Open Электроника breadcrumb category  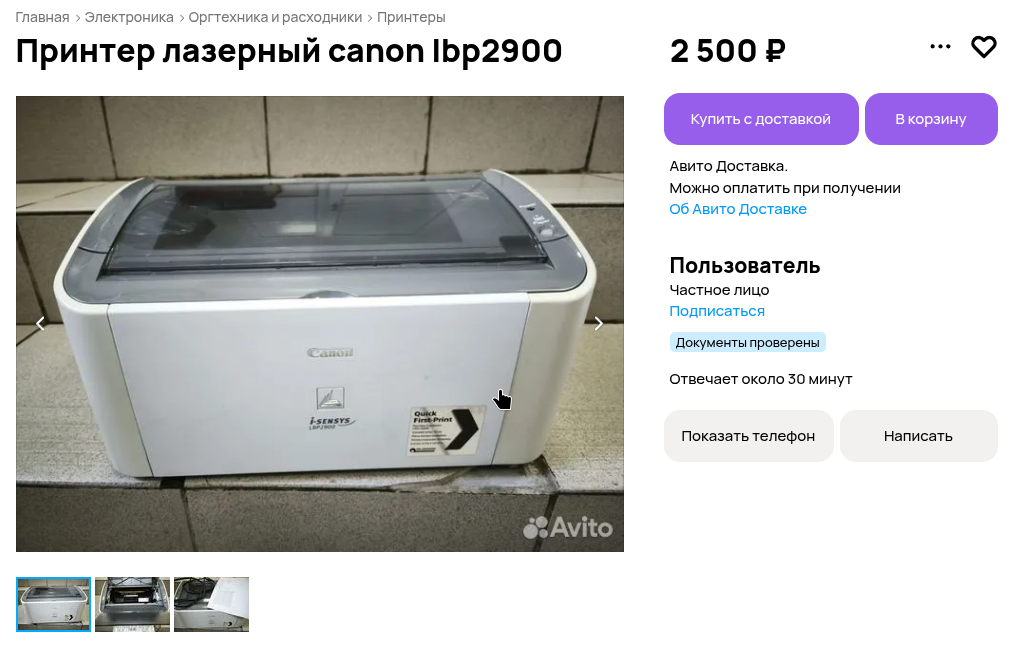click(x=129, y=18)
